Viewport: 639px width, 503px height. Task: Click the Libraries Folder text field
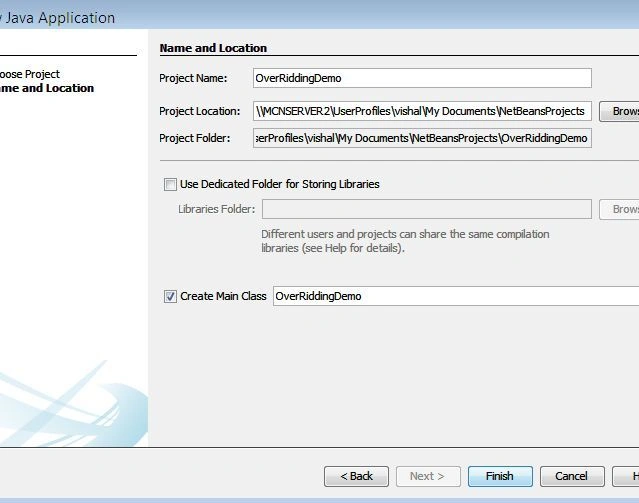coord(427,209)
